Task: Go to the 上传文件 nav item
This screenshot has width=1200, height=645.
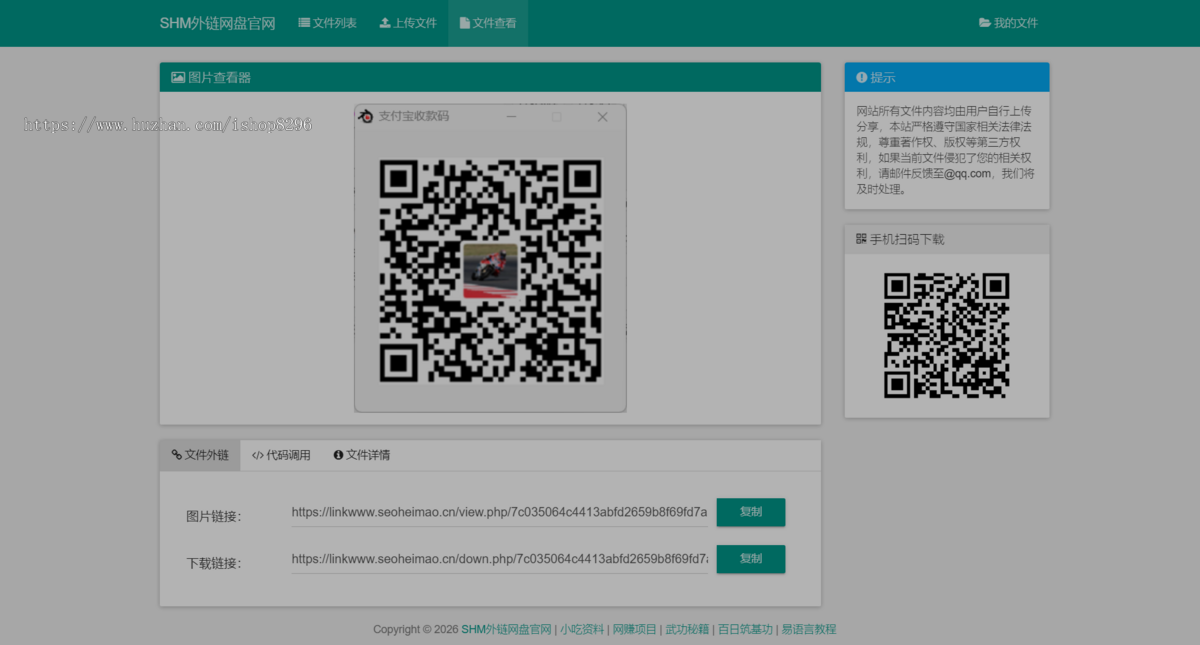Action: [408, 23]
